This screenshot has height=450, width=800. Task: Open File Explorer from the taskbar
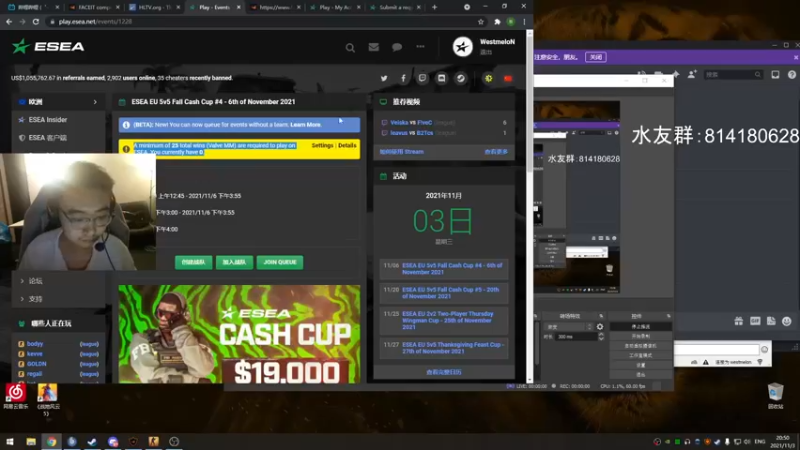pyautogui.click(x=31, y=441)
